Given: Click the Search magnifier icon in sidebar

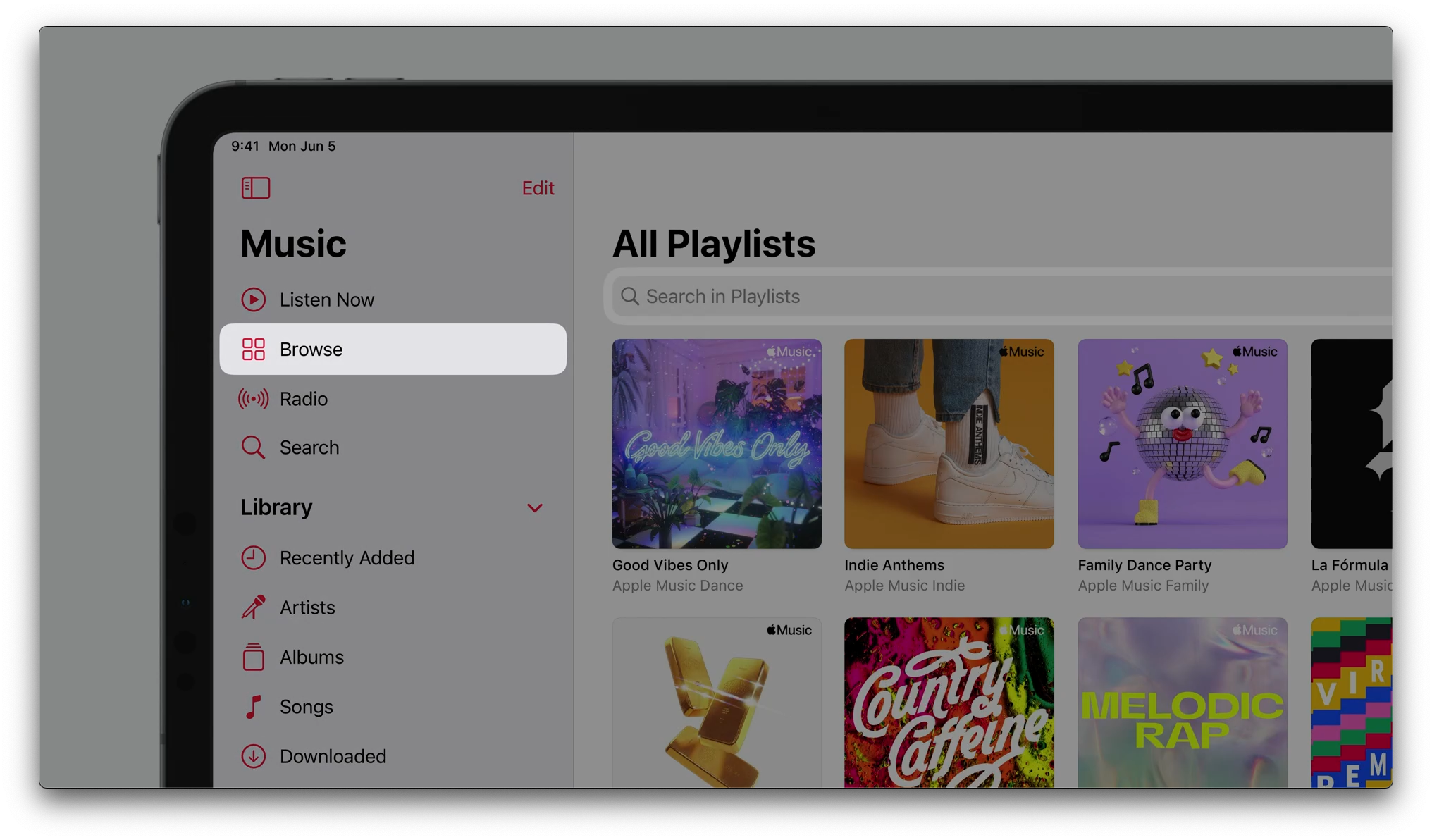Looking at the screenshot, I should [x=253, y=447].
